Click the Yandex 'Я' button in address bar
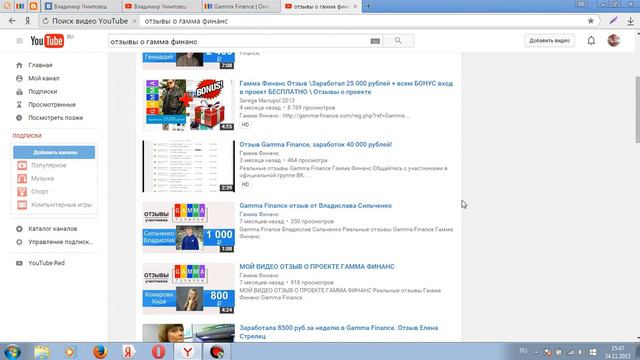This screenshot has width=640, height=360. coord(27,21)
